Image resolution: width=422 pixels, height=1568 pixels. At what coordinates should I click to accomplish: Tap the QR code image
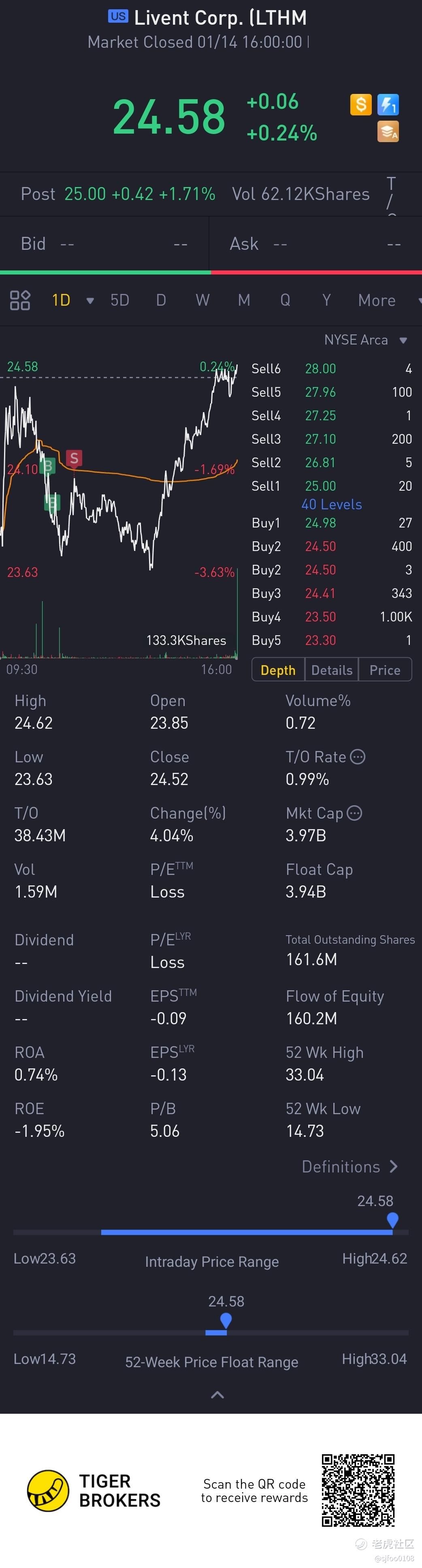pyautogui.click(x=358, y=1490)
